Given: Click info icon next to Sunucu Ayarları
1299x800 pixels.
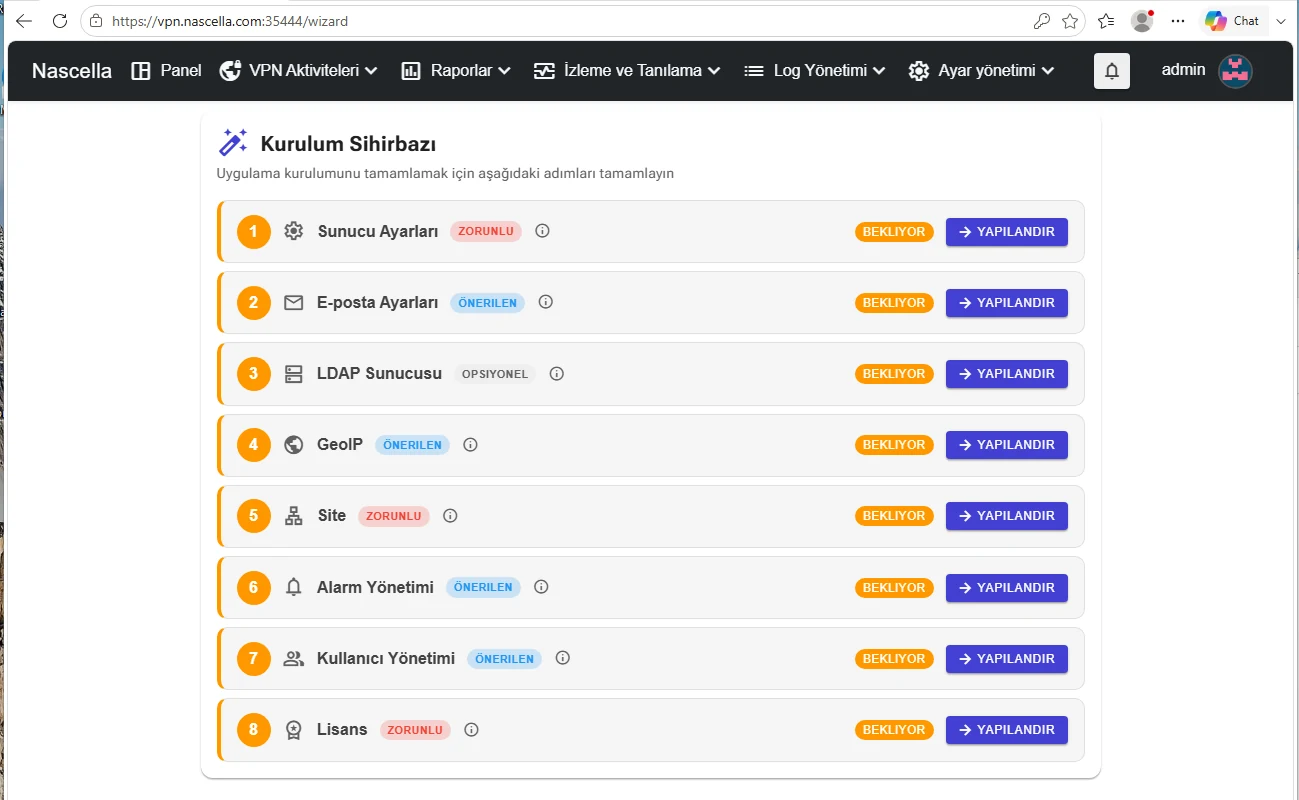Looking at the screenshot, I should [x=543, y=231].
